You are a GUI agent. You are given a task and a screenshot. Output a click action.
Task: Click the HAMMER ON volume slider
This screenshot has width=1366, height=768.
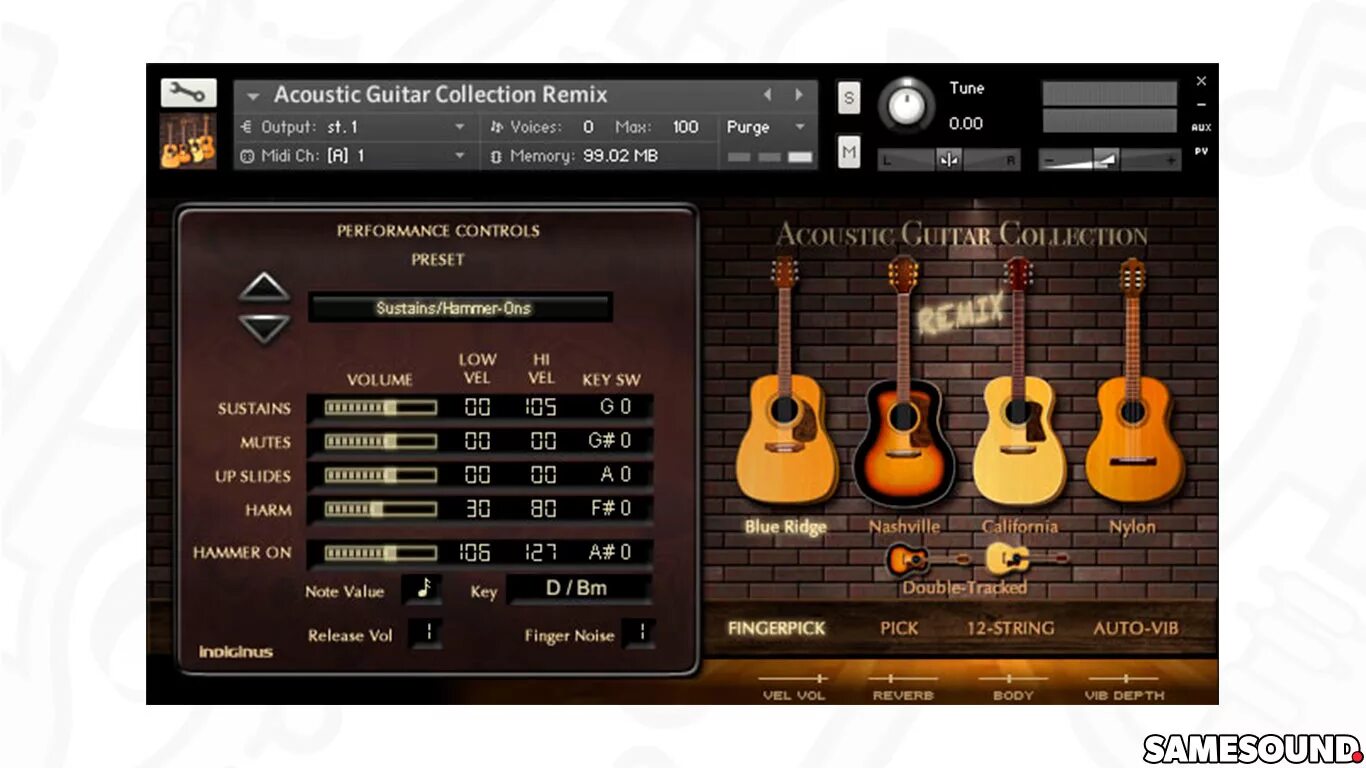pos(380,553)
